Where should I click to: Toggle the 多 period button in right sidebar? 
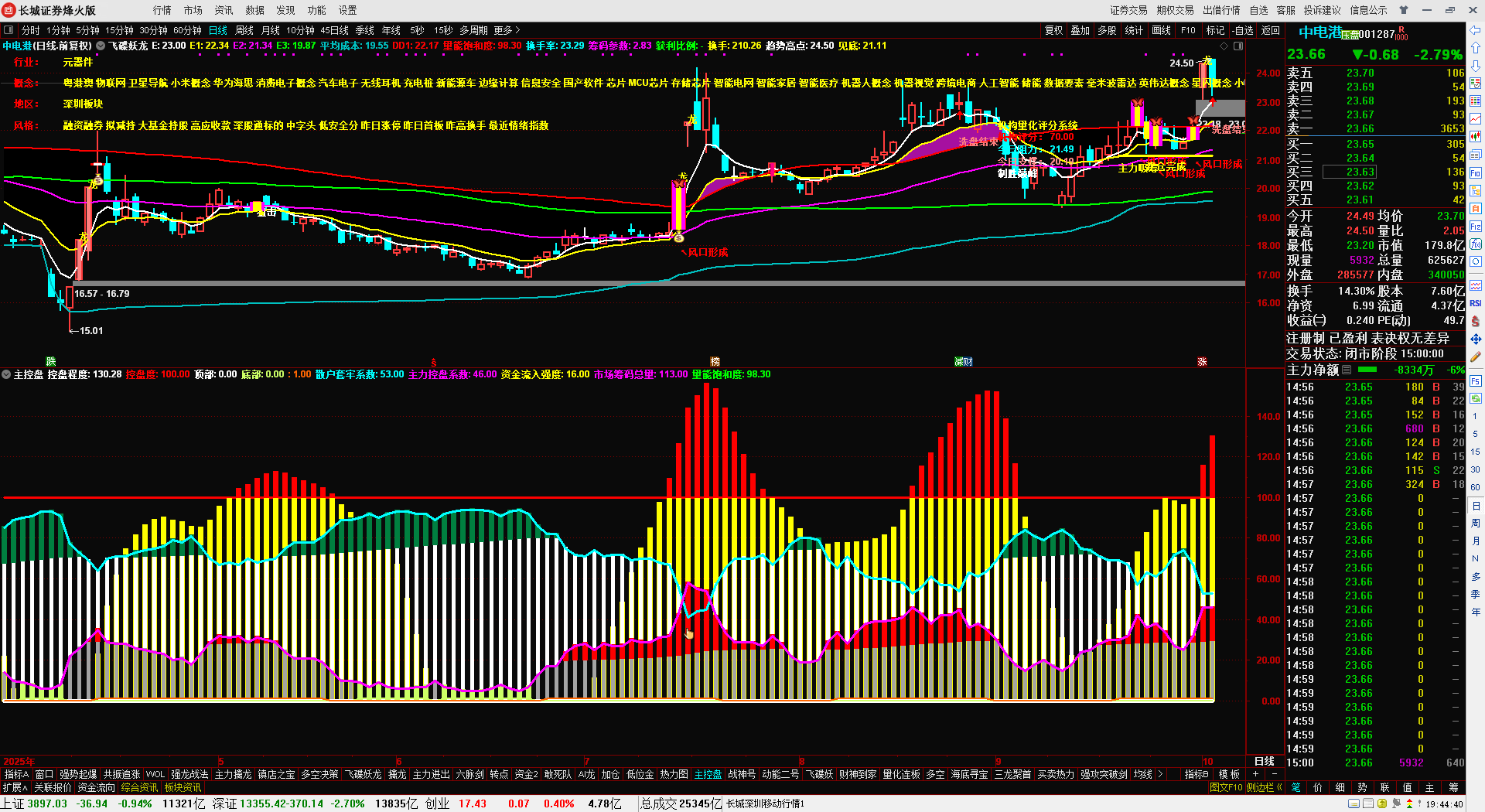(x=1476, y=577)
